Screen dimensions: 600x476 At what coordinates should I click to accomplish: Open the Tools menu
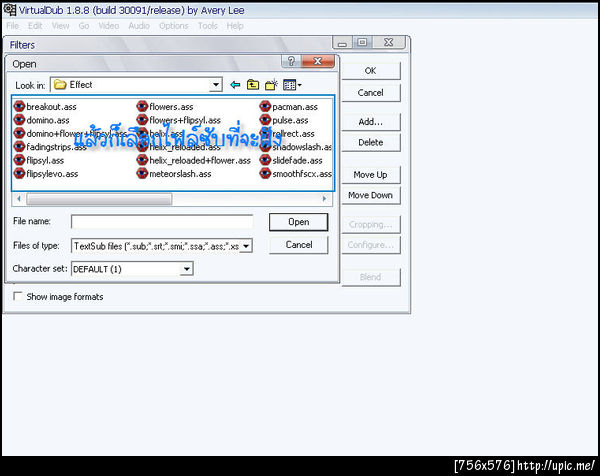(x=208, y=26)
